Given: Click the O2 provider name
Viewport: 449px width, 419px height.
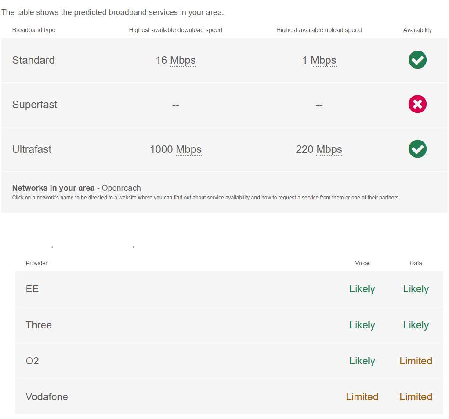Looking at the screenshot, I should coord(32,361).
